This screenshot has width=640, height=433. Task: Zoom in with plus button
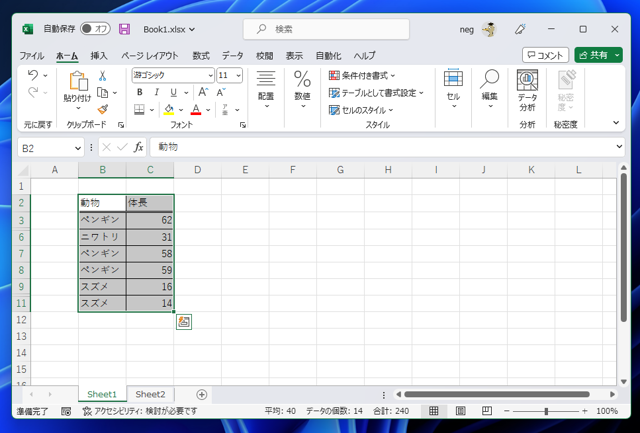tap(585, 411)
